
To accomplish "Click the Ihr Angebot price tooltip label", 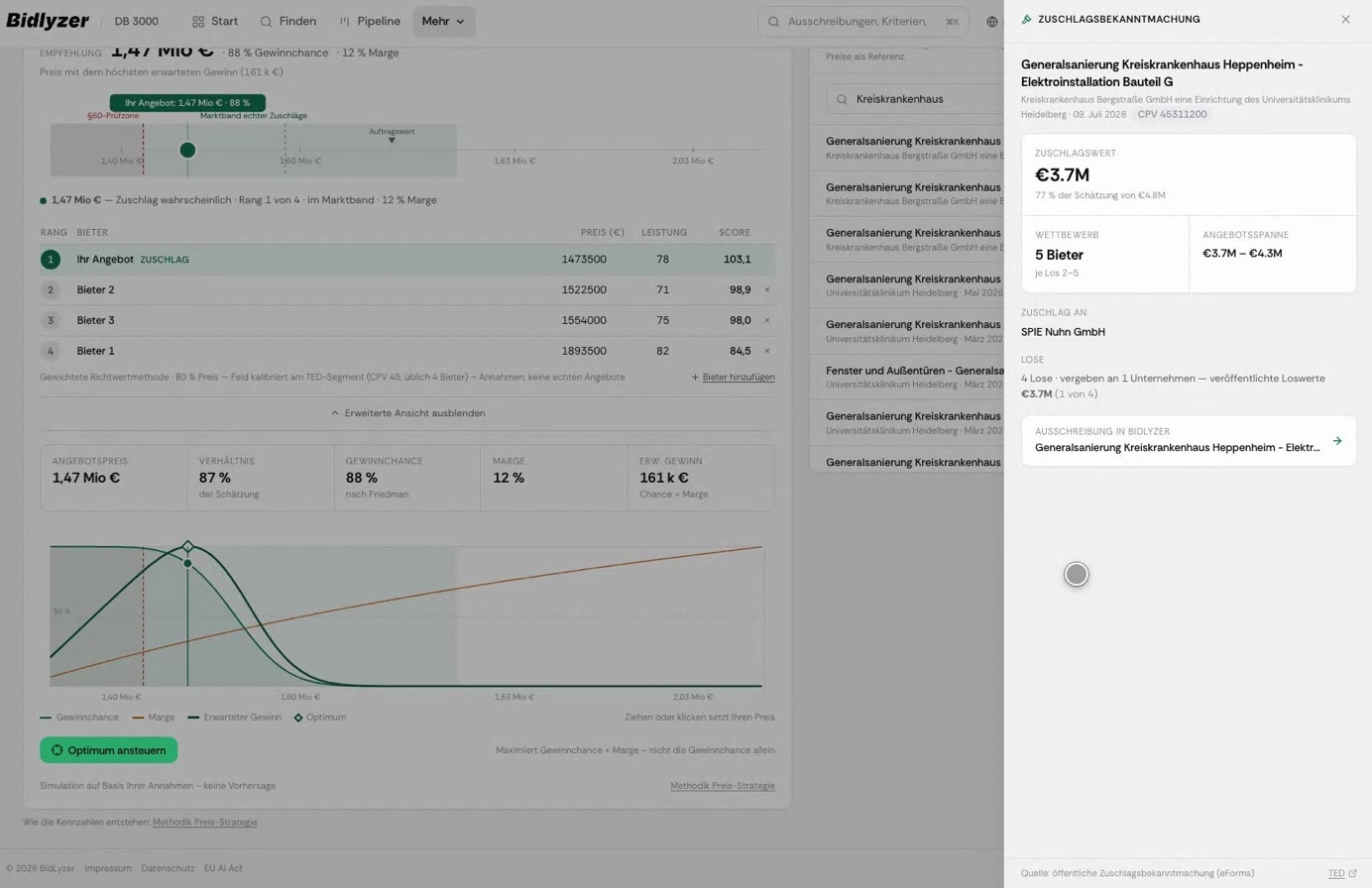I will coord(187,103).
